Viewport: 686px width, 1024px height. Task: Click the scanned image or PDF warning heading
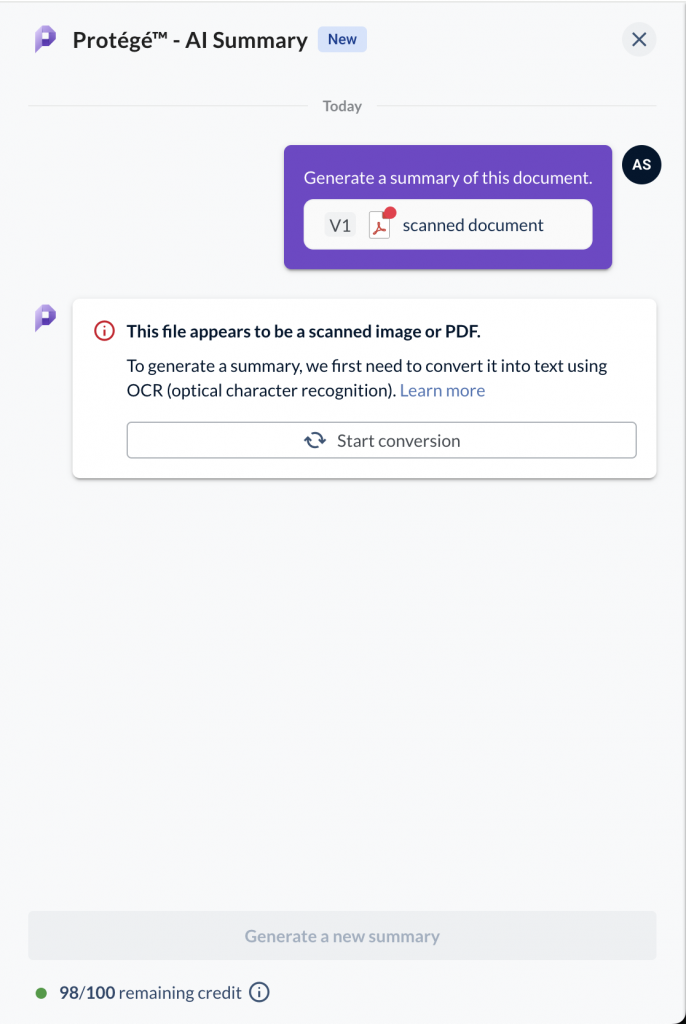coord(303,331)
